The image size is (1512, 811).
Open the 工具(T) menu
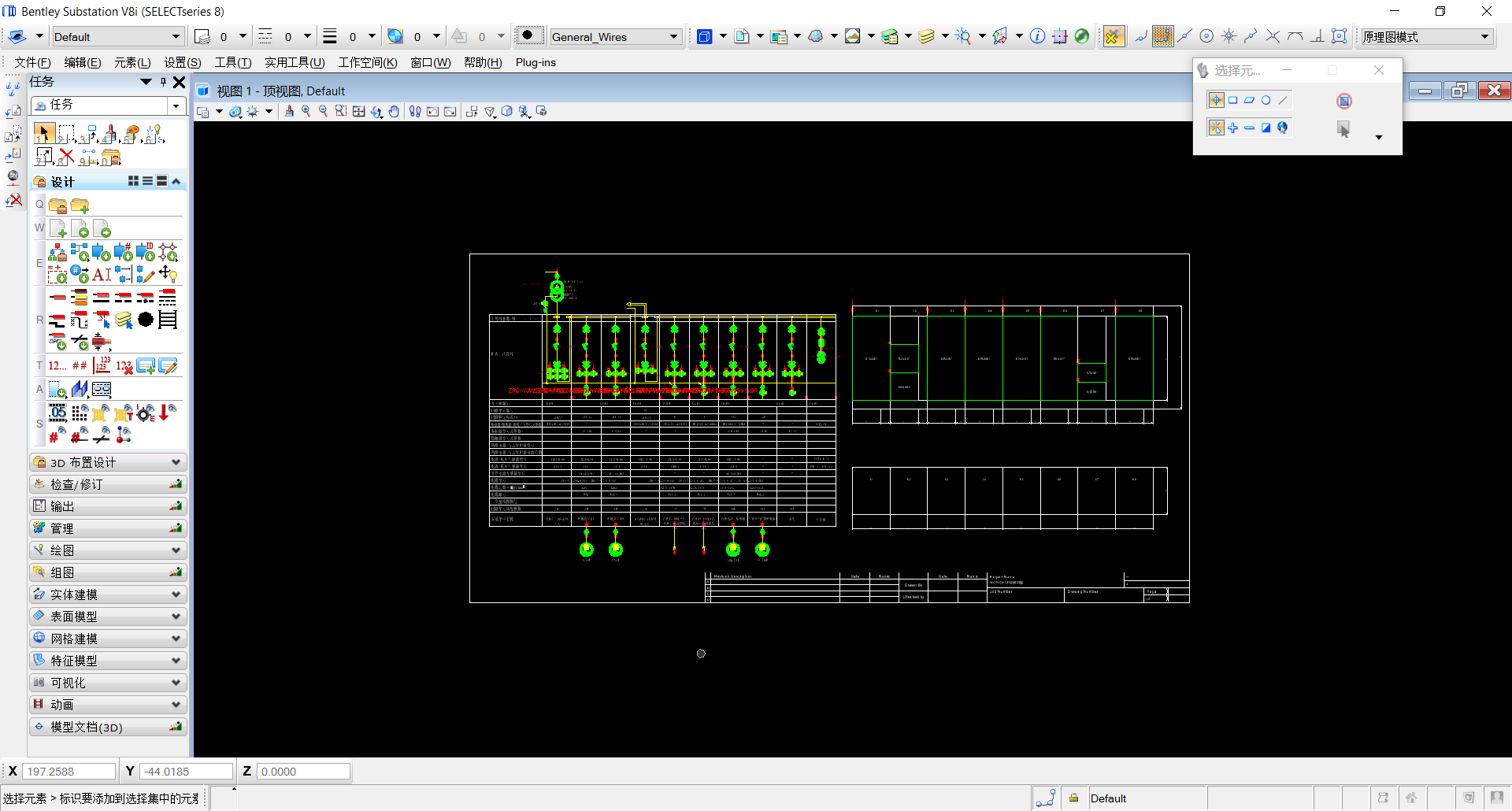pyautogui.click(x=233, y=62)
